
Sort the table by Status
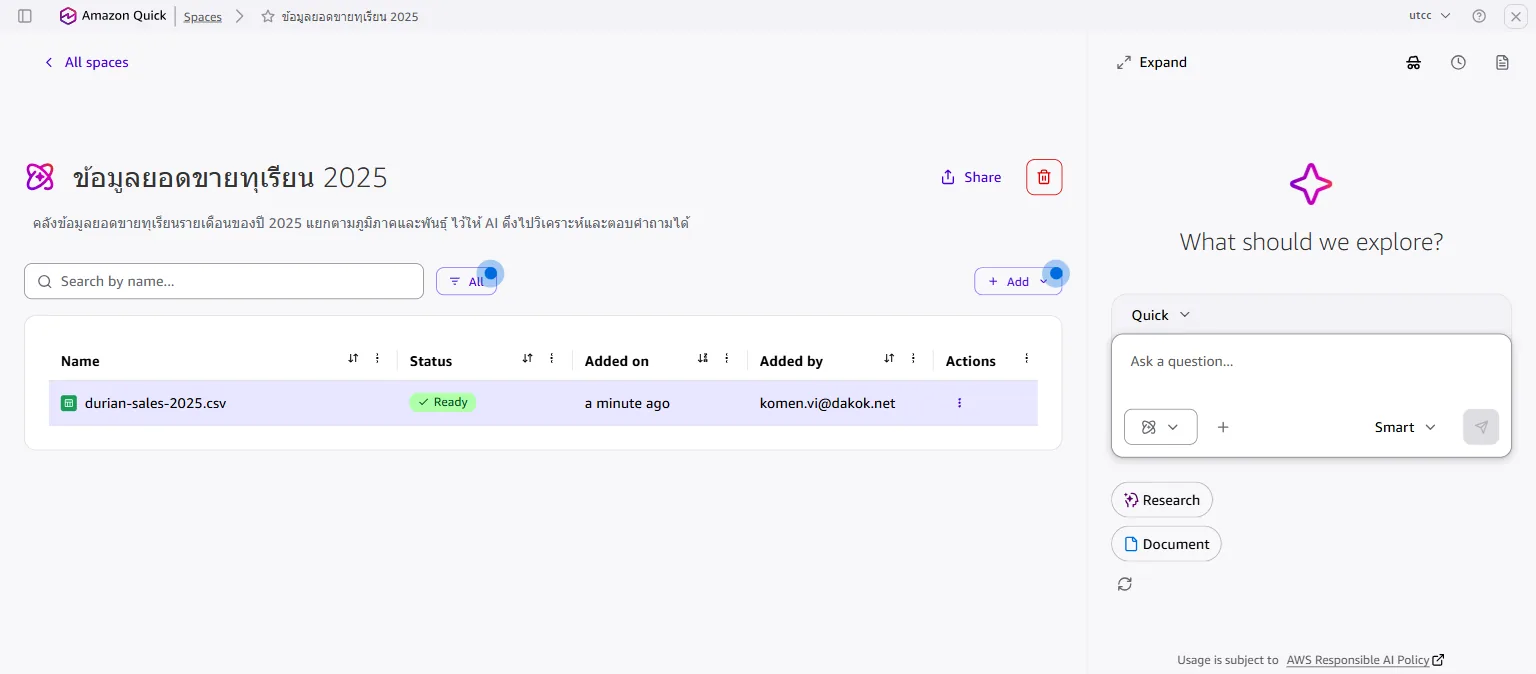[528, 359]
